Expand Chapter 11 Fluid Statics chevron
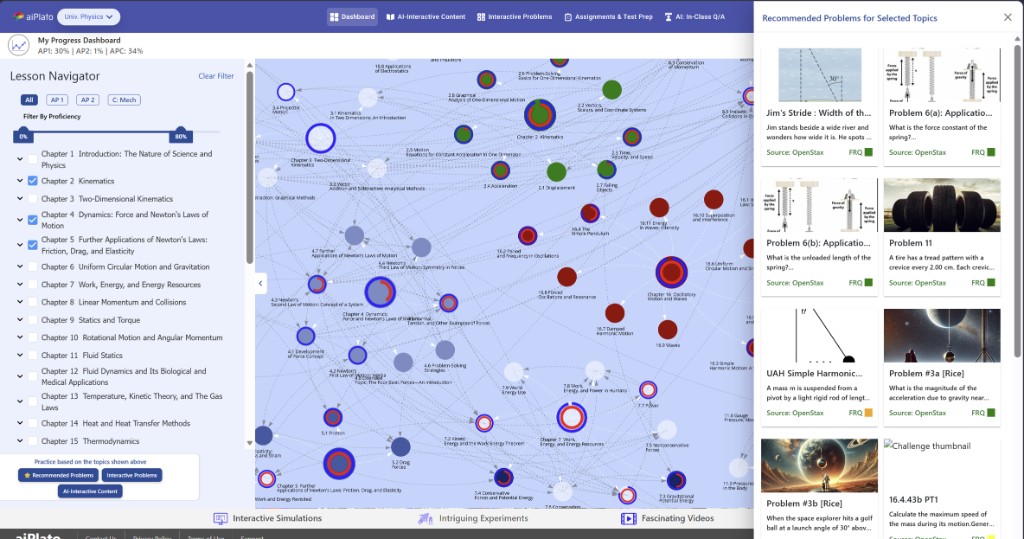1024x539 pixels. point(20,355)
